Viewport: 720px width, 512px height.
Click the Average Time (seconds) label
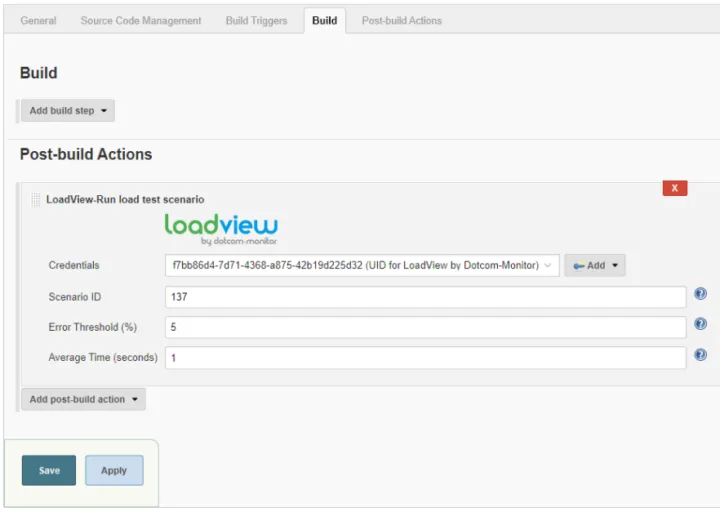(x=103, y=358)
